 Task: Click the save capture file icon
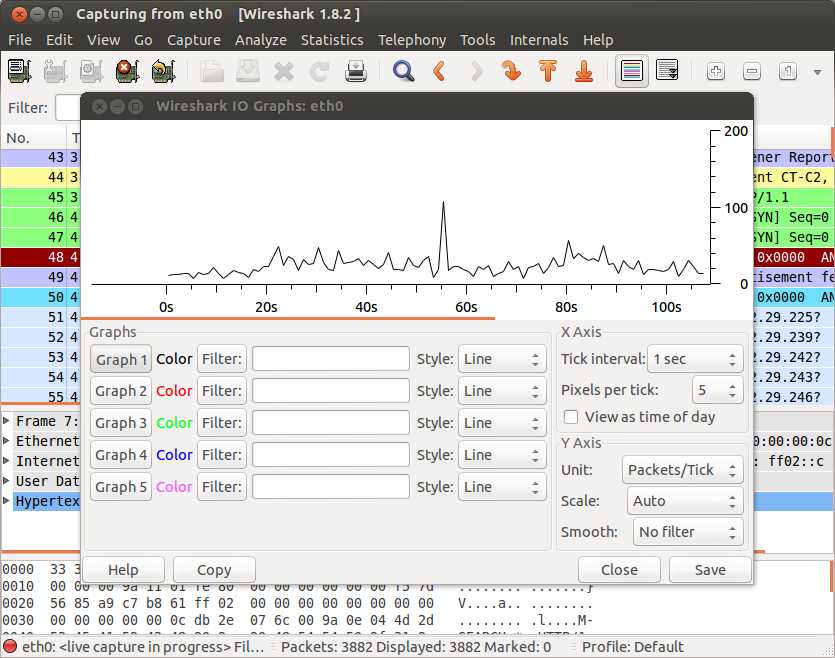[x=248, y=71]
